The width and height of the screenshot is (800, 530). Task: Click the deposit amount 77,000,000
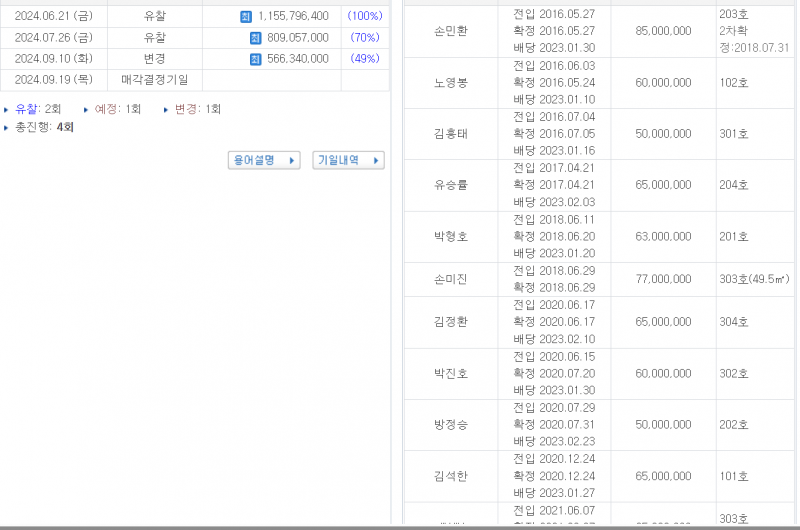click(x=663, y=279)
